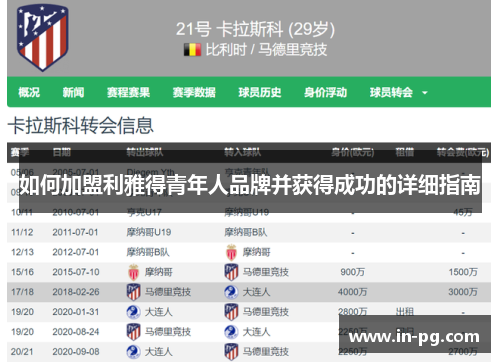Viewport: 500px width, 362px height.
Task: Click the Belgium flag icon
Action: (x=192, y=50)
